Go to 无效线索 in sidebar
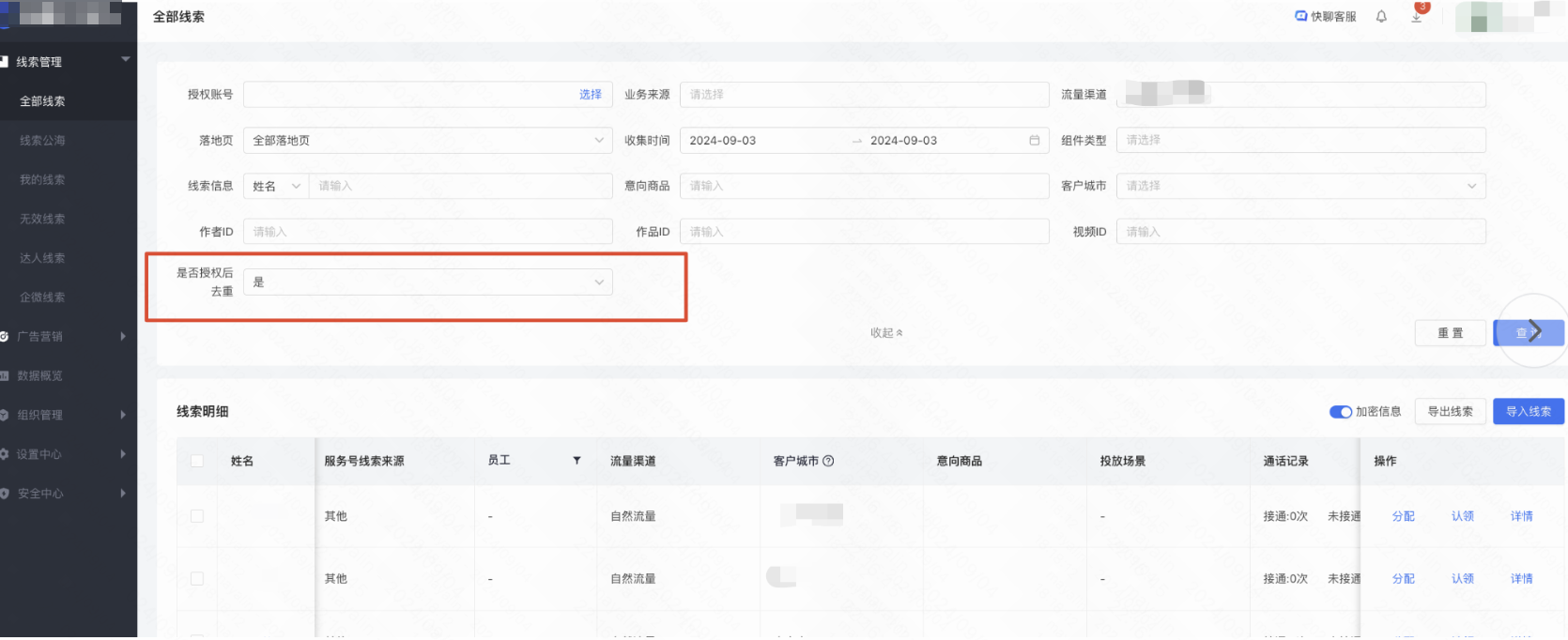This screenshot has height=640, width=1568. coord(42,219)
